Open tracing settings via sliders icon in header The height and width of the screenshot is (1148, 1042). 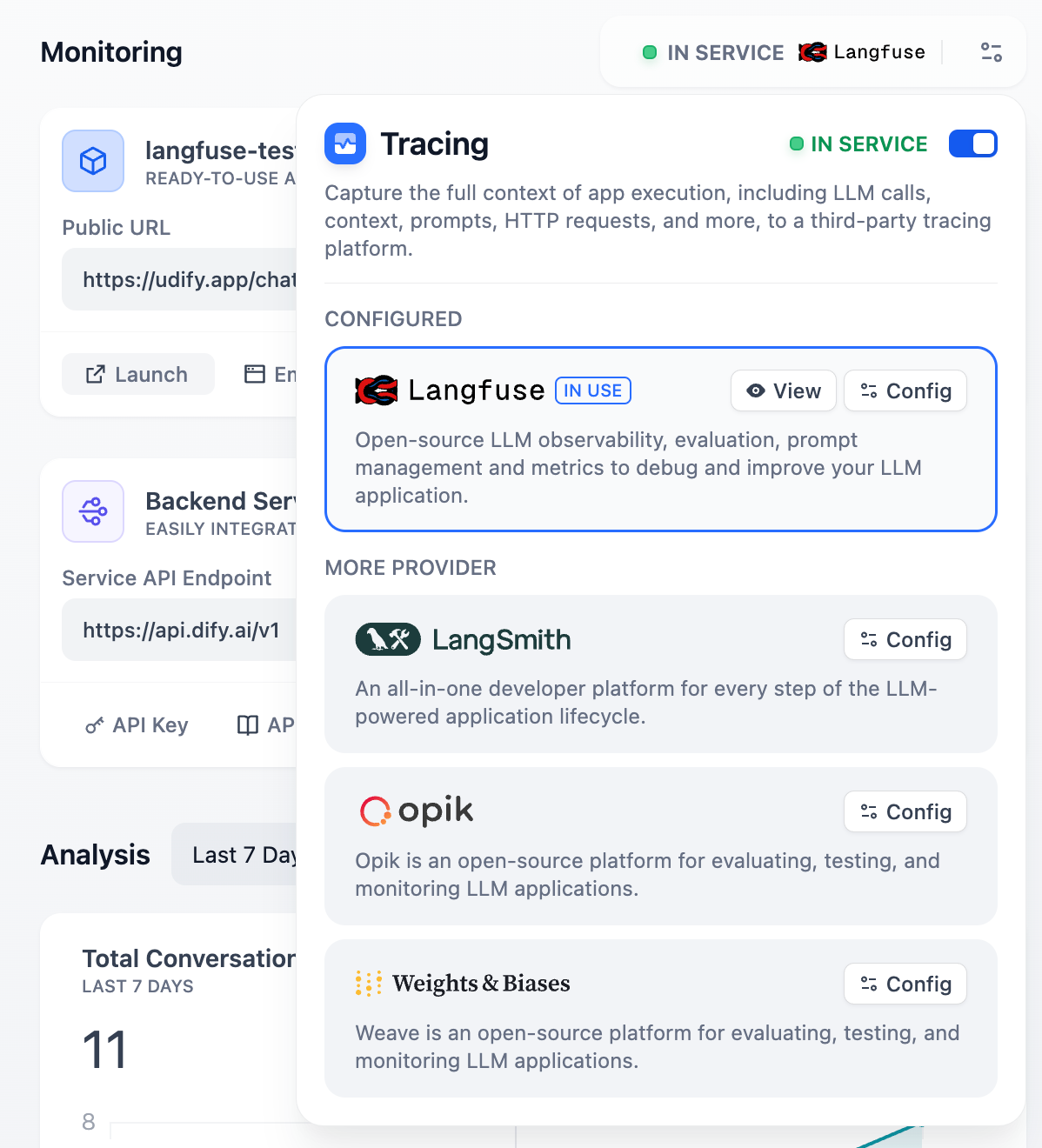pos(991,52)
